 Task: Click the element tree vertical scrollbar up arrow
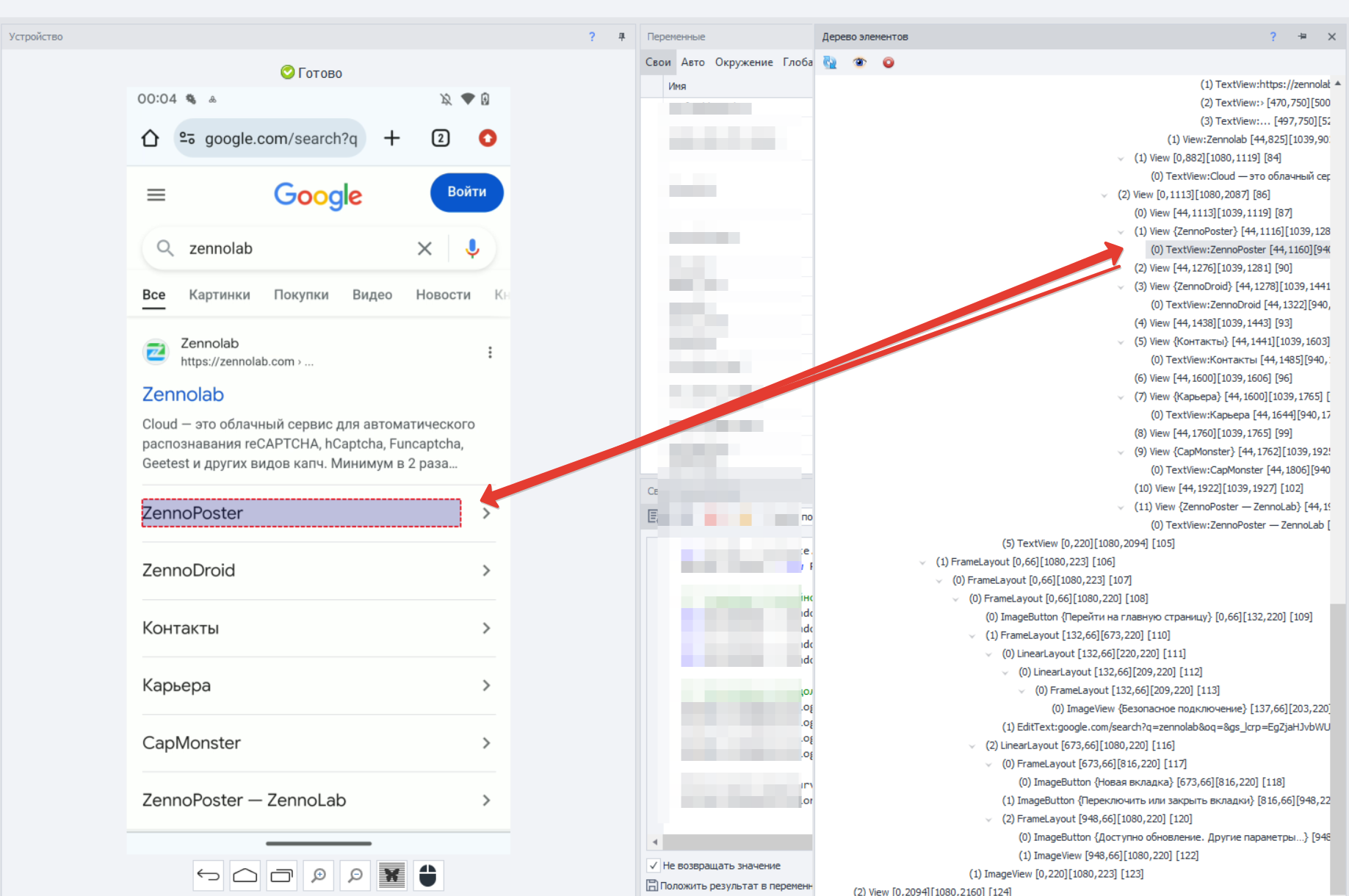pyautogui.click(x=1338, y=83)
